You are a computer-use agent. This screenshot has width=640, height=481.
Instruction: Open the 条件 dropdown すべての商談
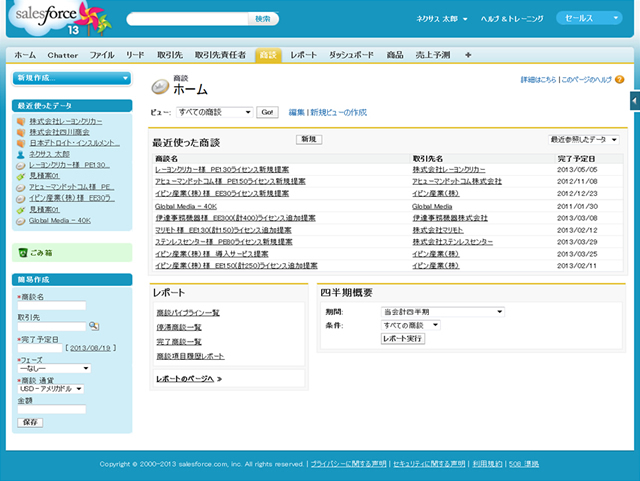[411, 325]
